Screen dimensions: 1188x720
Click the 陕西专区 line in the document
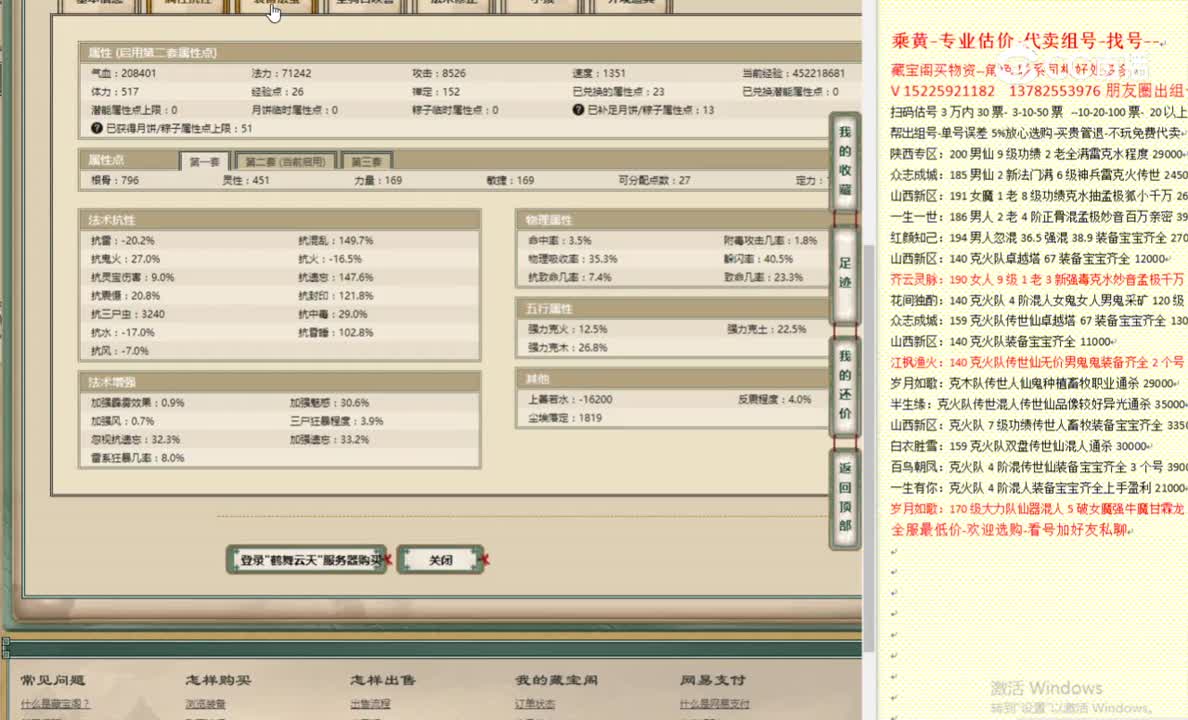click(x=1038, y=154)
